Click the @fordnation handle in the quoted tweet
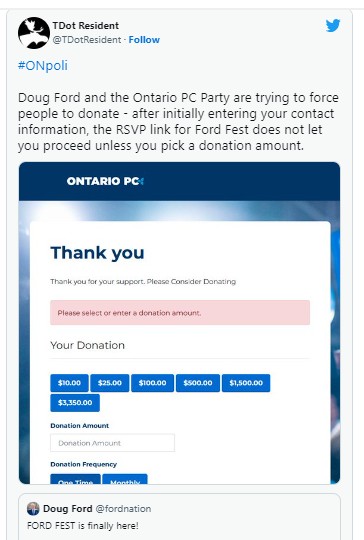Image resolution: width=364 pixels, height=540 pixels. (123, 509)
